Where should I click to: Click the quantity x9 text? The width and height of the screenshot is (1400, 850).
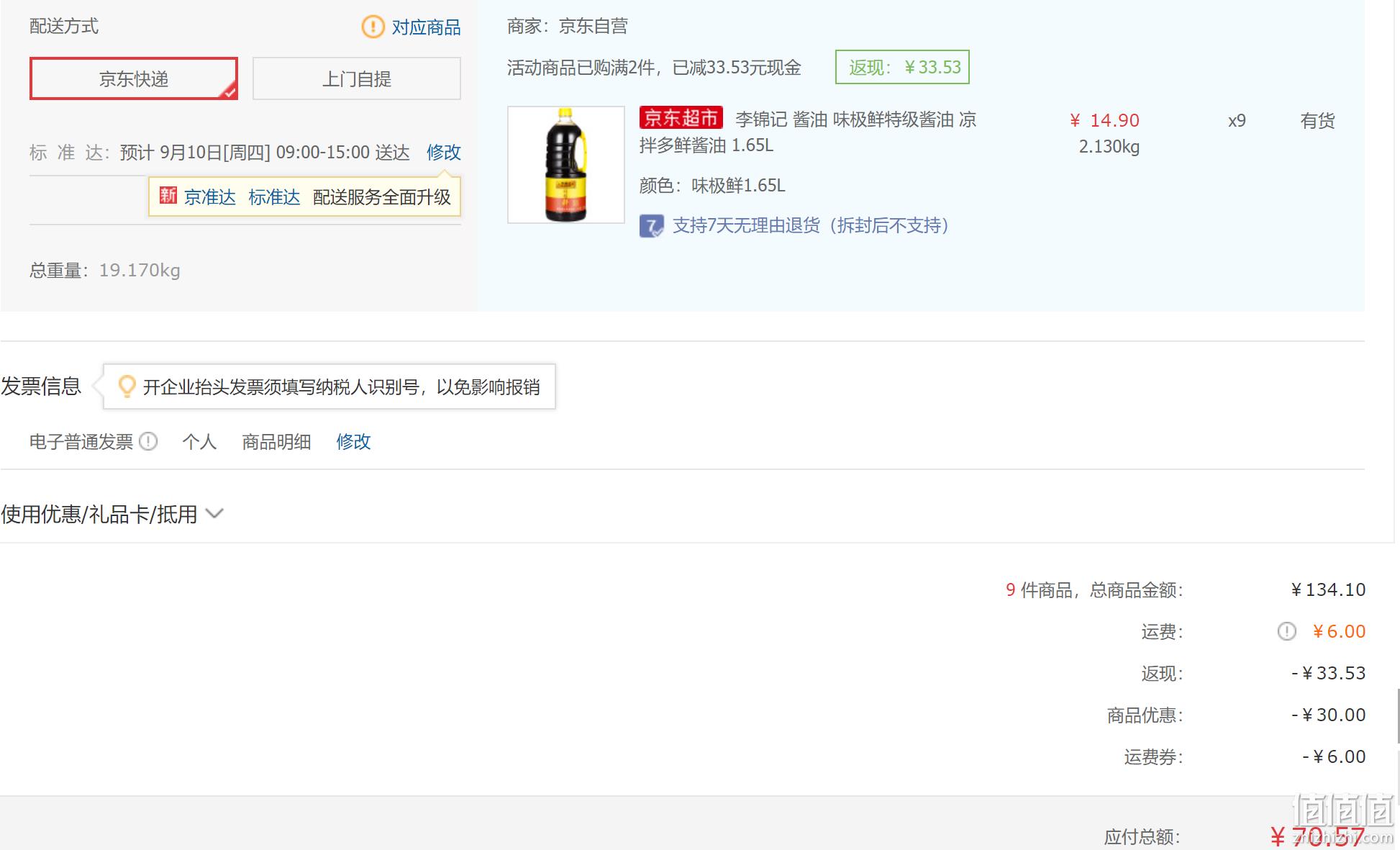1237,121
